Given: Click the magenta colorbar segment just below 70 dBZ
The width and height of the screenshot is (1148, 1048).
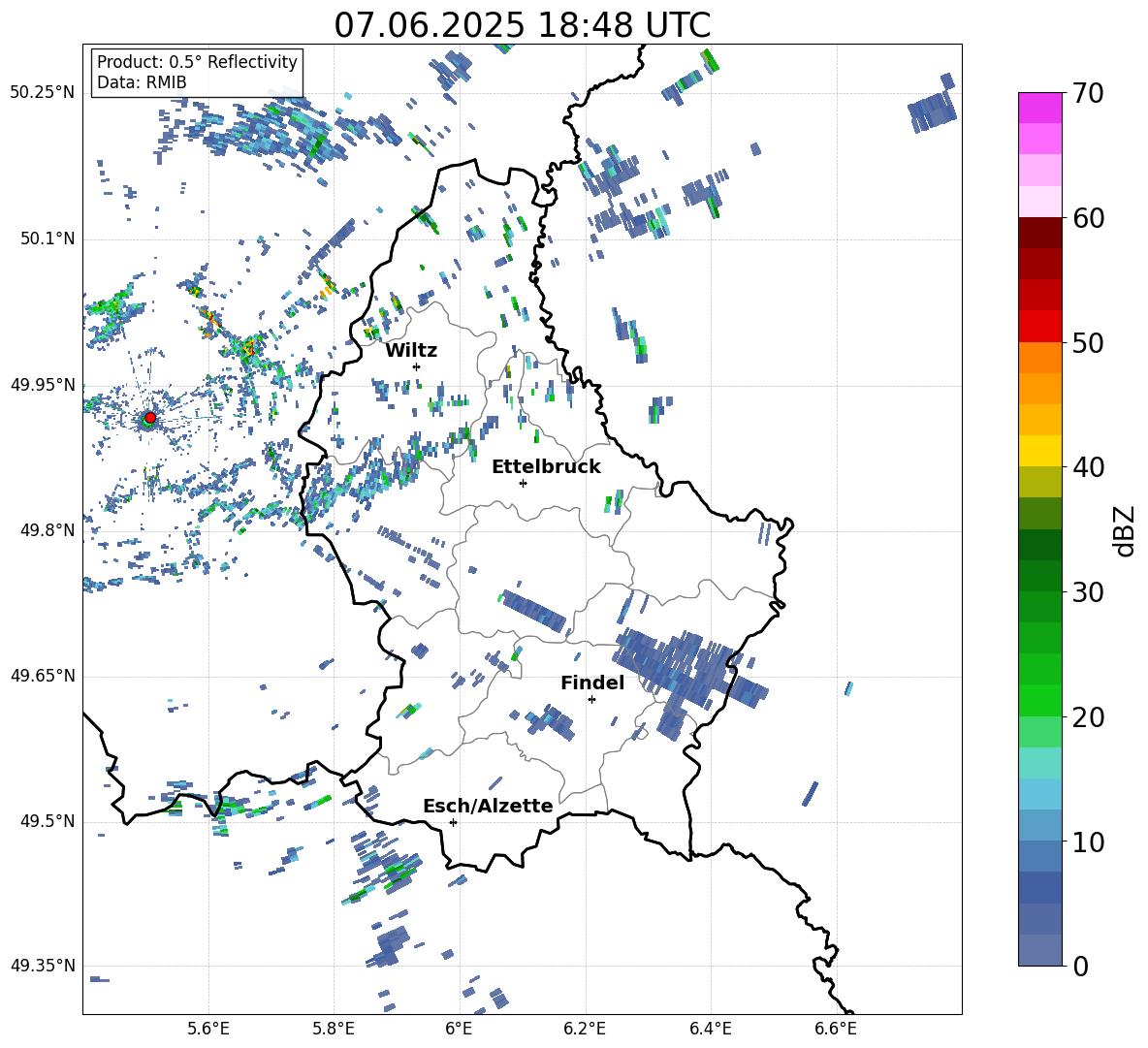Looking at the screenshot, I should click(1040, 109).
